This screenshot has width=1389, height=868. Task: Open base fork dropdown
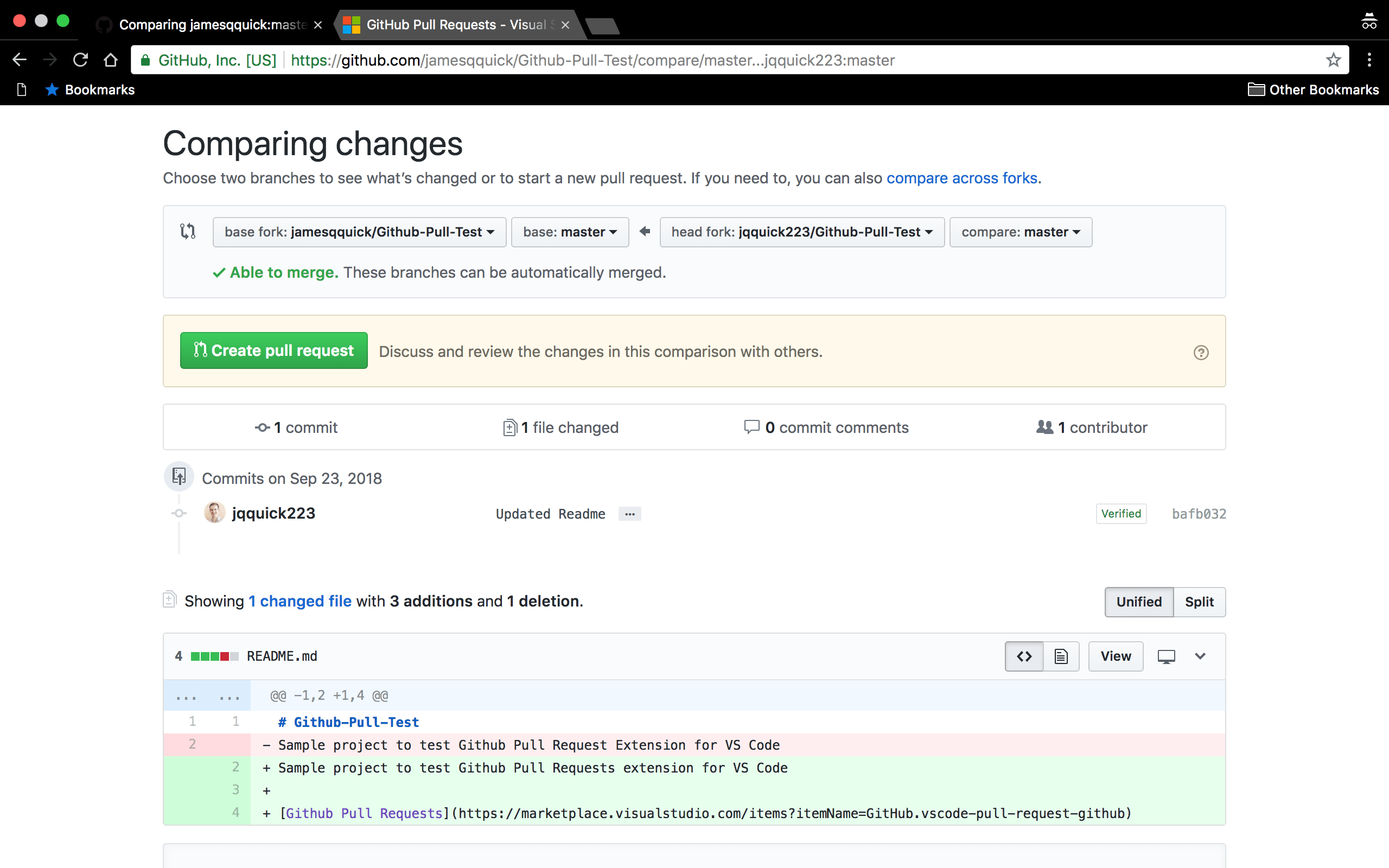coord(359,232)
